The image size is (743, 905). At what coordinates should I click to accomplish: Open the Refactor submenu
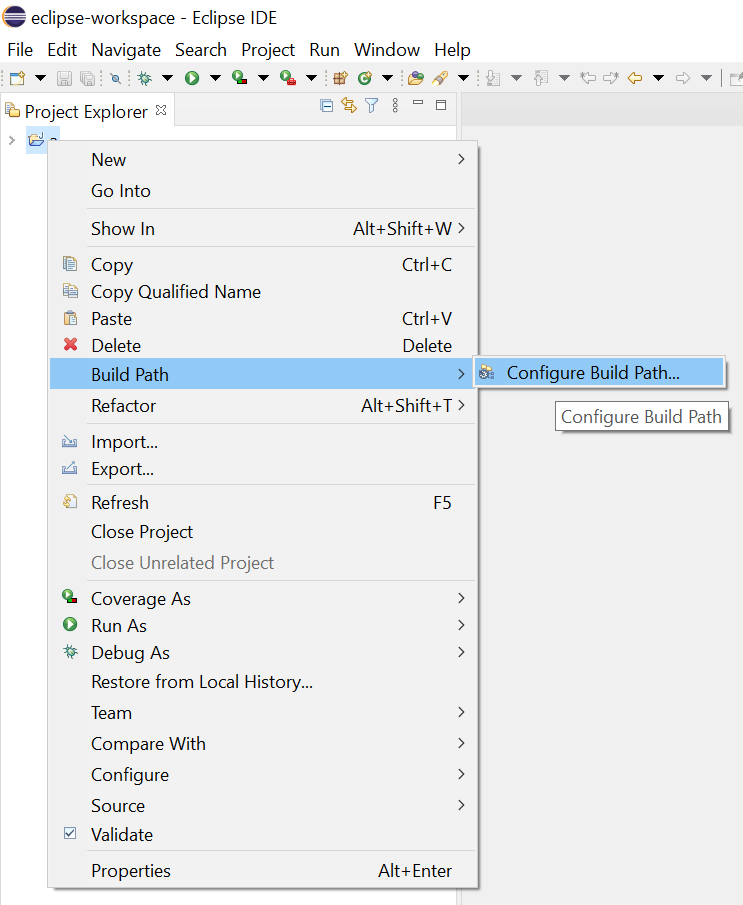click(263, 406)
